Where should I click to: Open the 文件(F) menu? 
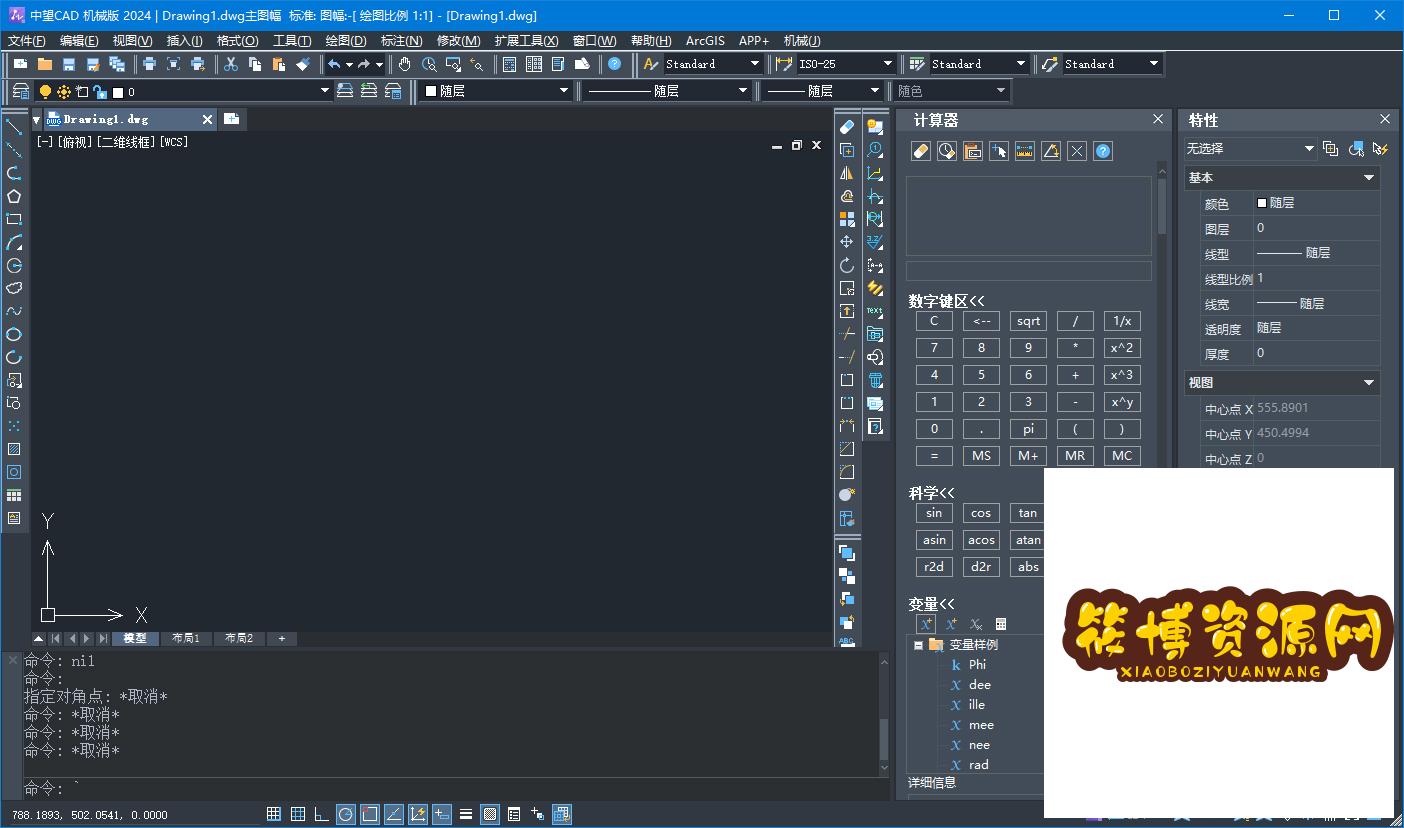27,41
